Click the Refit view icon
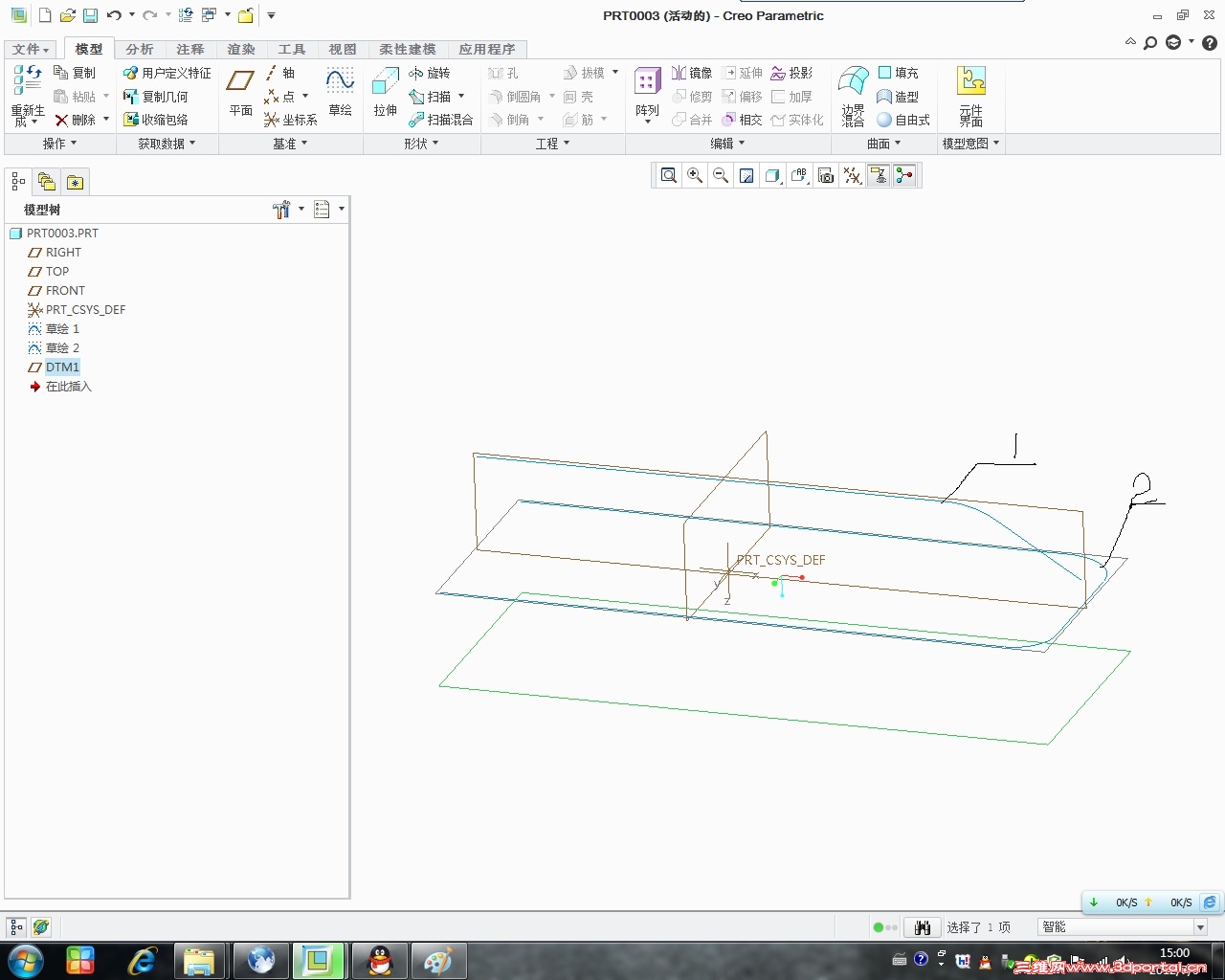The width and height of the screenshot is (1225, 980). (669, 175)
